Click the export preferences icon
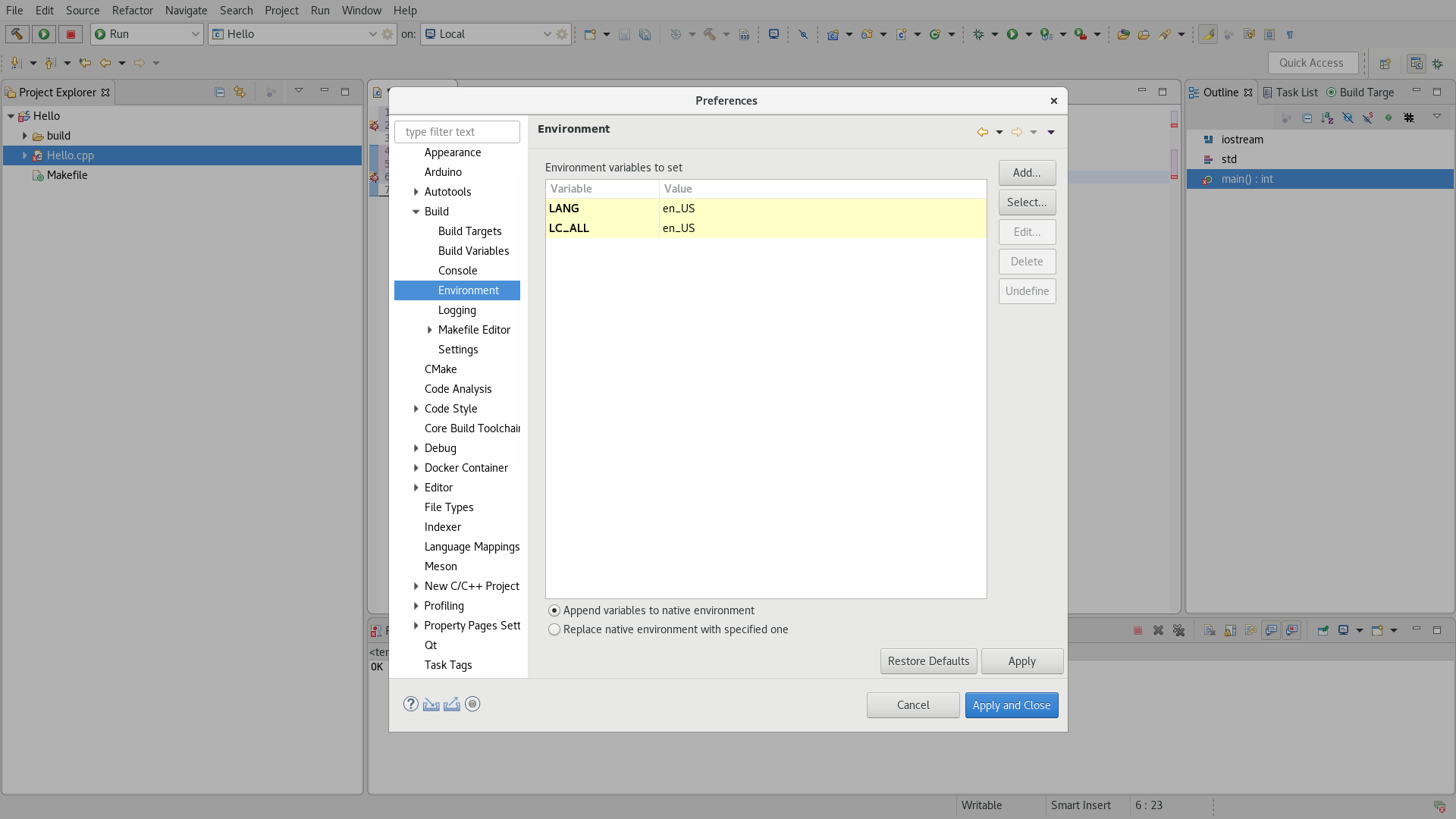 click(452, 704)
